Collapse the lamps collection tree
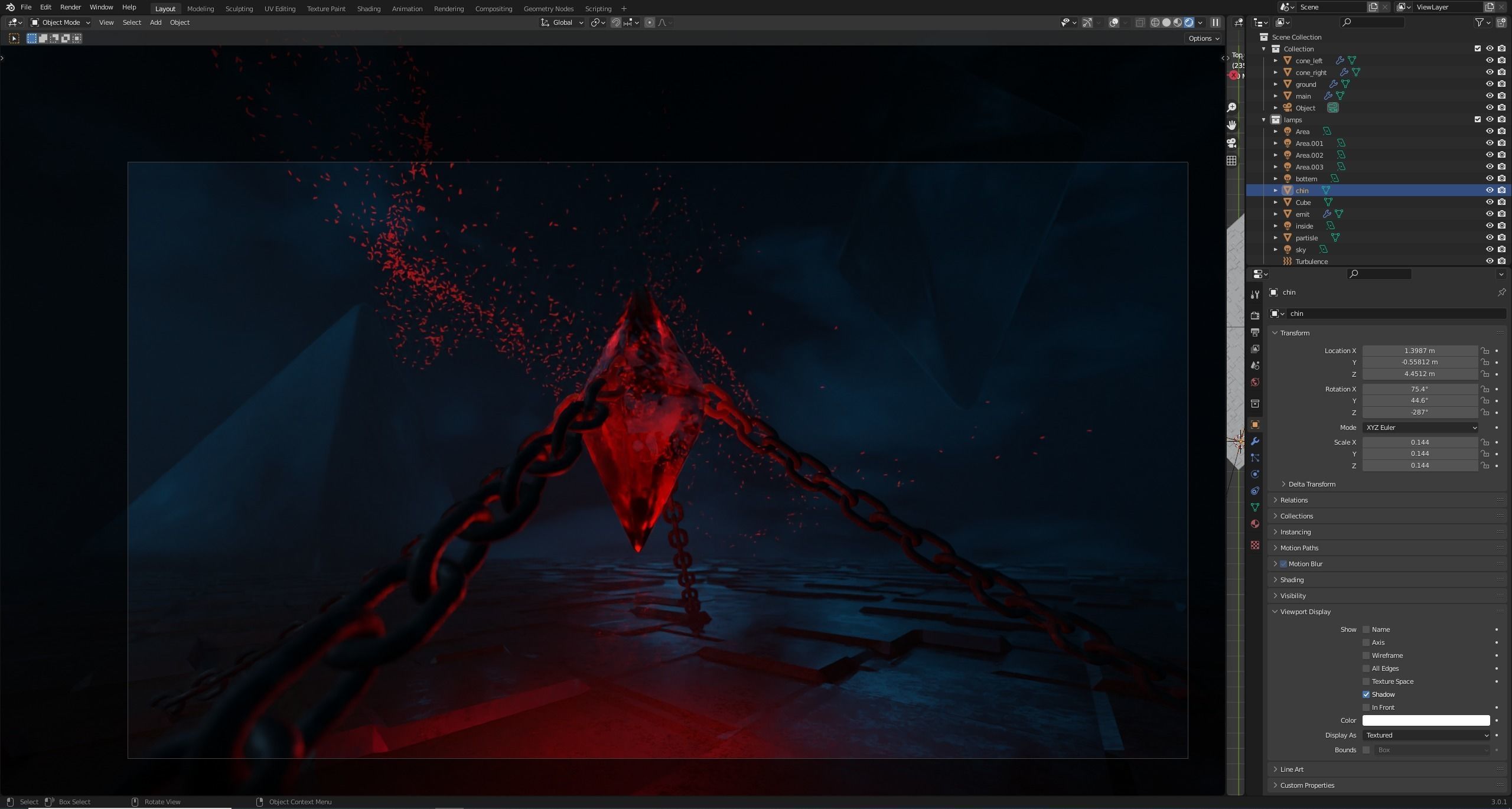Screen dimensions: 1512x809 pos(1264,119)
